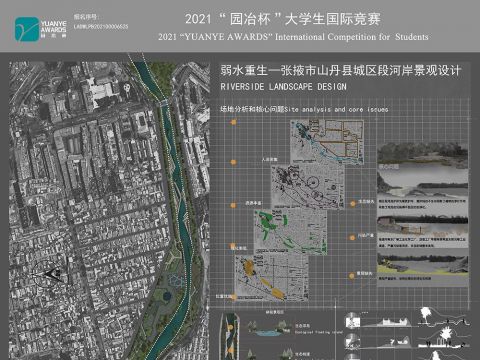Open the top section drawing with the white tree

444,317
